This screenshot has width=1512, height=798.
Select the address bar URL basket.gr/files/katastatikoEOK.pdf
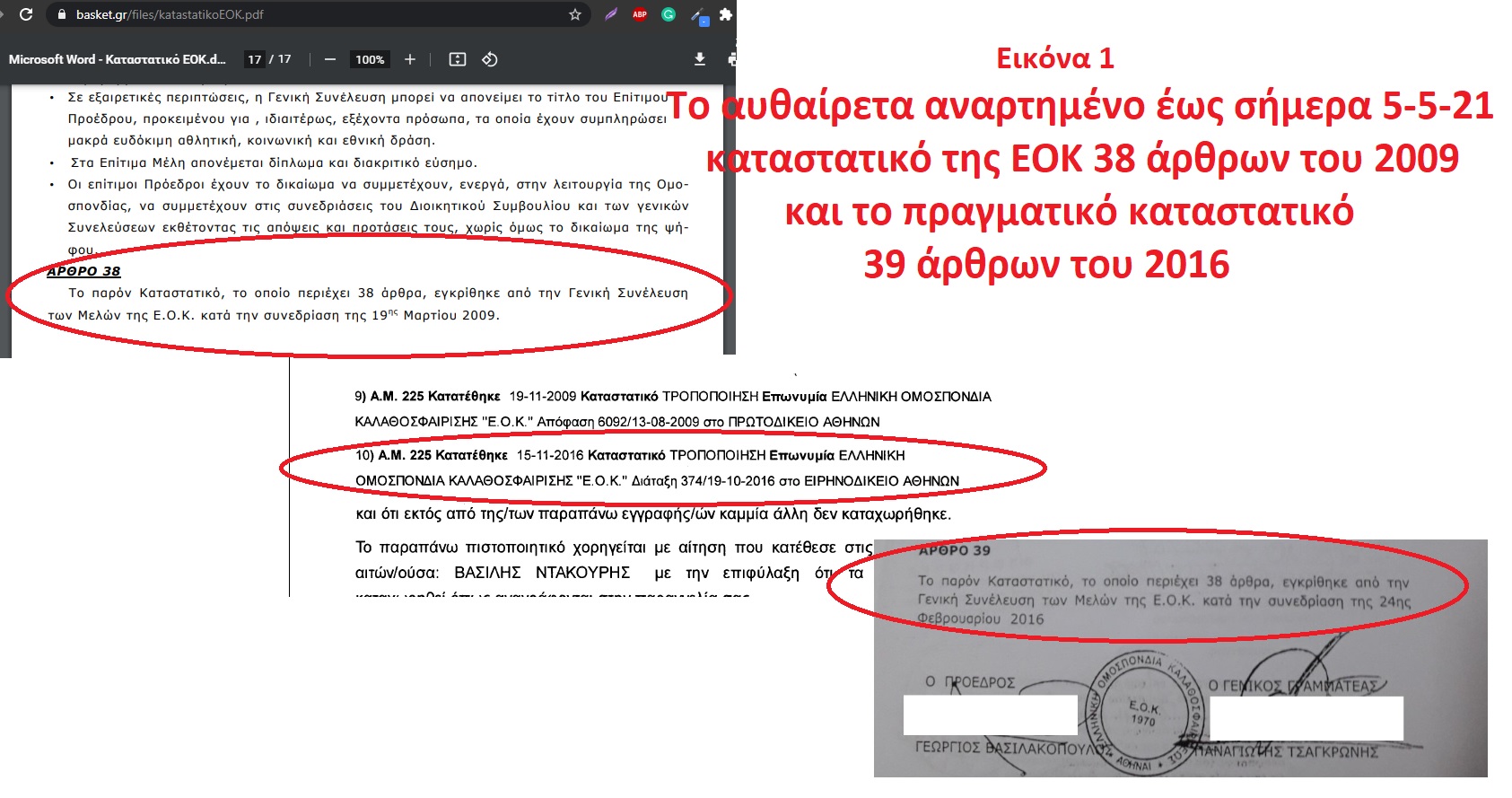(x=170, y=14)
